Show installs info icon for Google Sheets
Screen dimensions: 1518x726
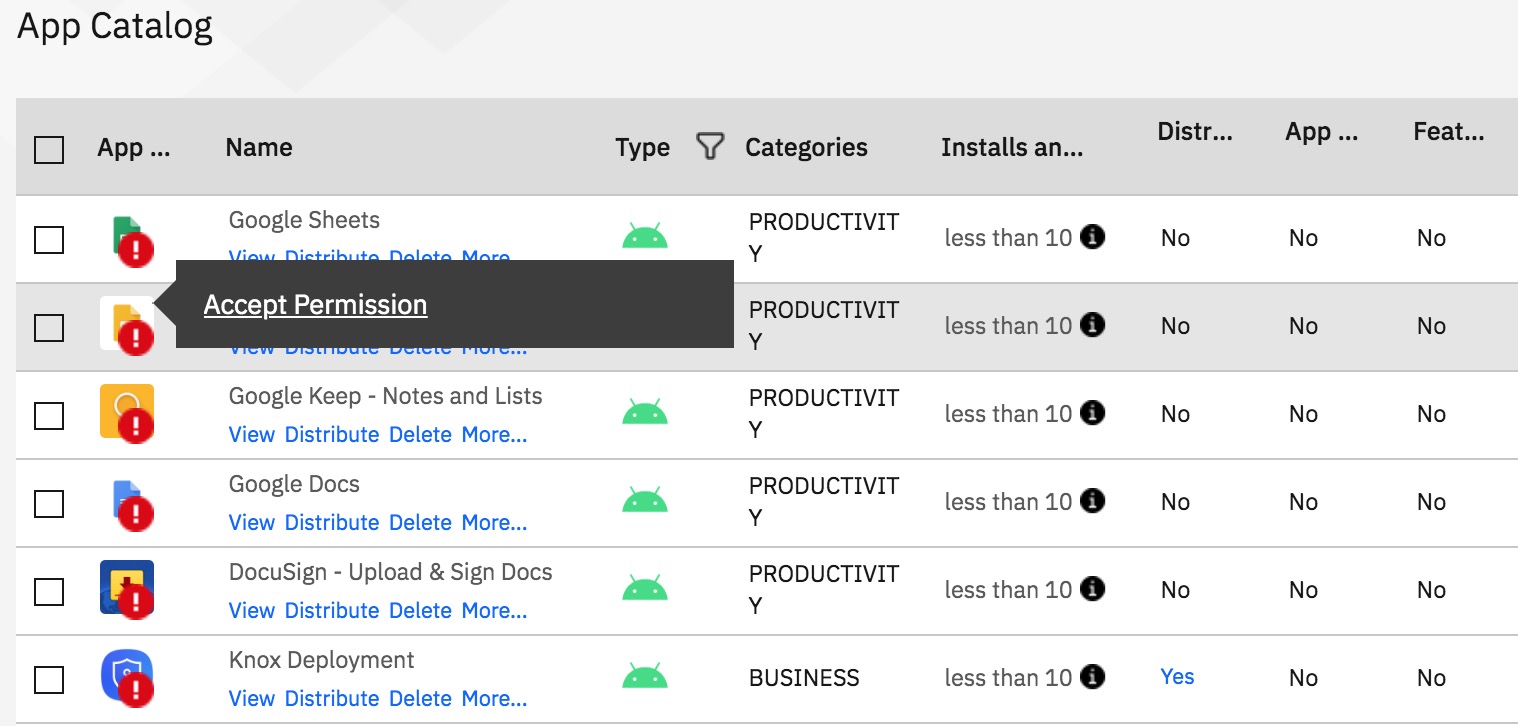click(1093, 237)
